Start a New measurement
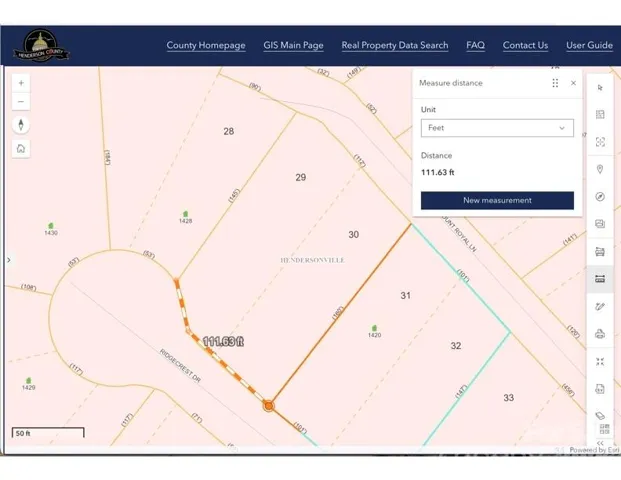The width and height of the screenshot is (621, 480). 497,200
